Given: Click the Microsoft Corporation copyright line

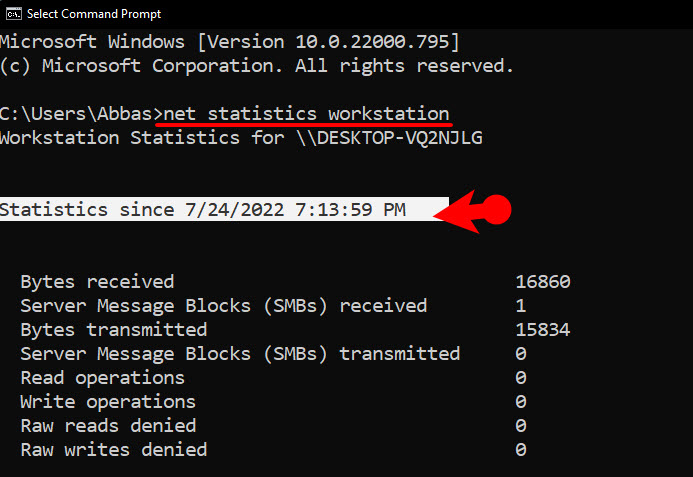Looking at the screenshot, I should pyautogui.click(x=257, y=66).
